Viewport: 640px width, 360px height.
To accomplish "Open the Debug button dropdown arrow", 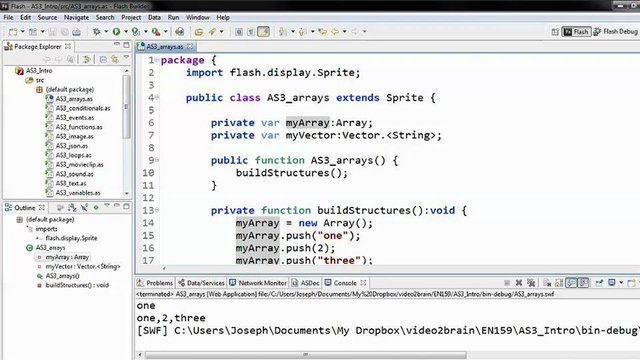I will (x=106, y=31).
